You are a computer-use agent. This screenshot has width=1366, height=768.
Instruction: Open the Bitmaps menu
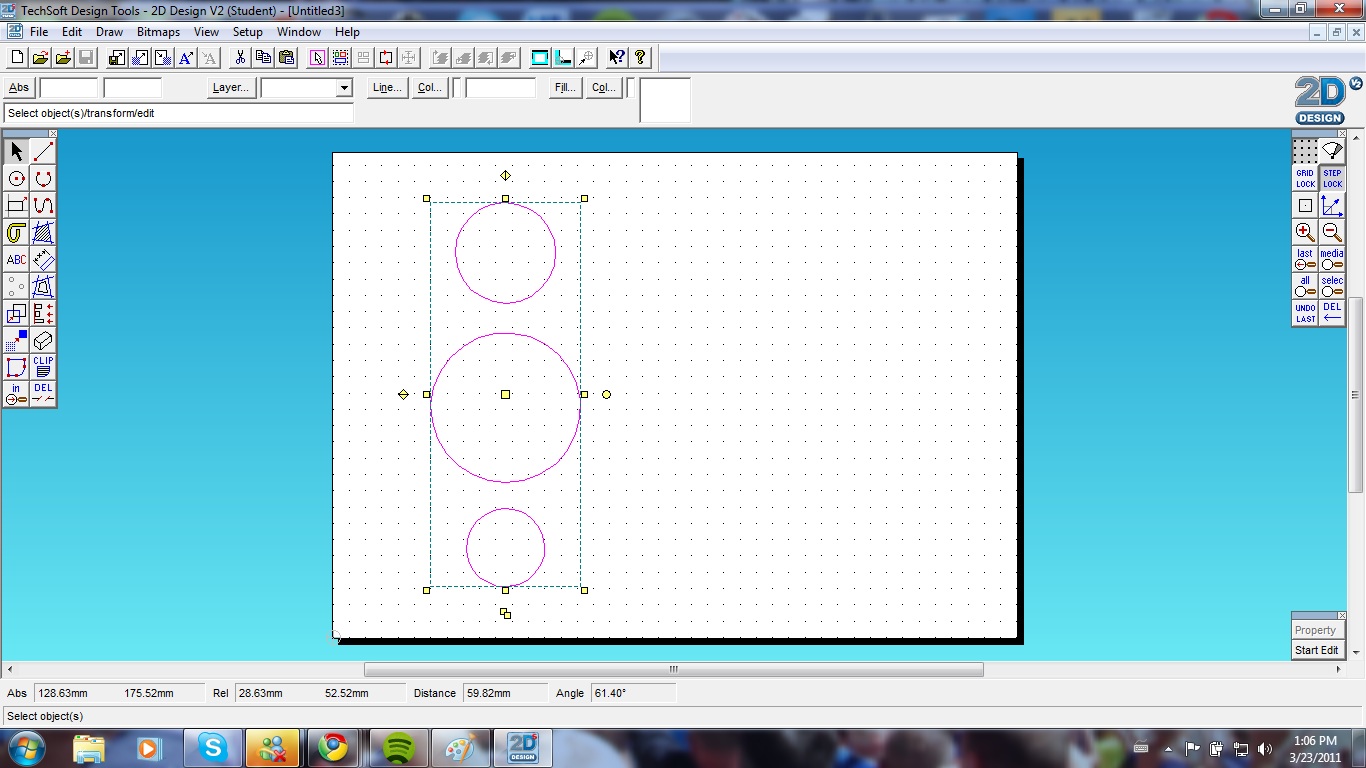[158, 32]
